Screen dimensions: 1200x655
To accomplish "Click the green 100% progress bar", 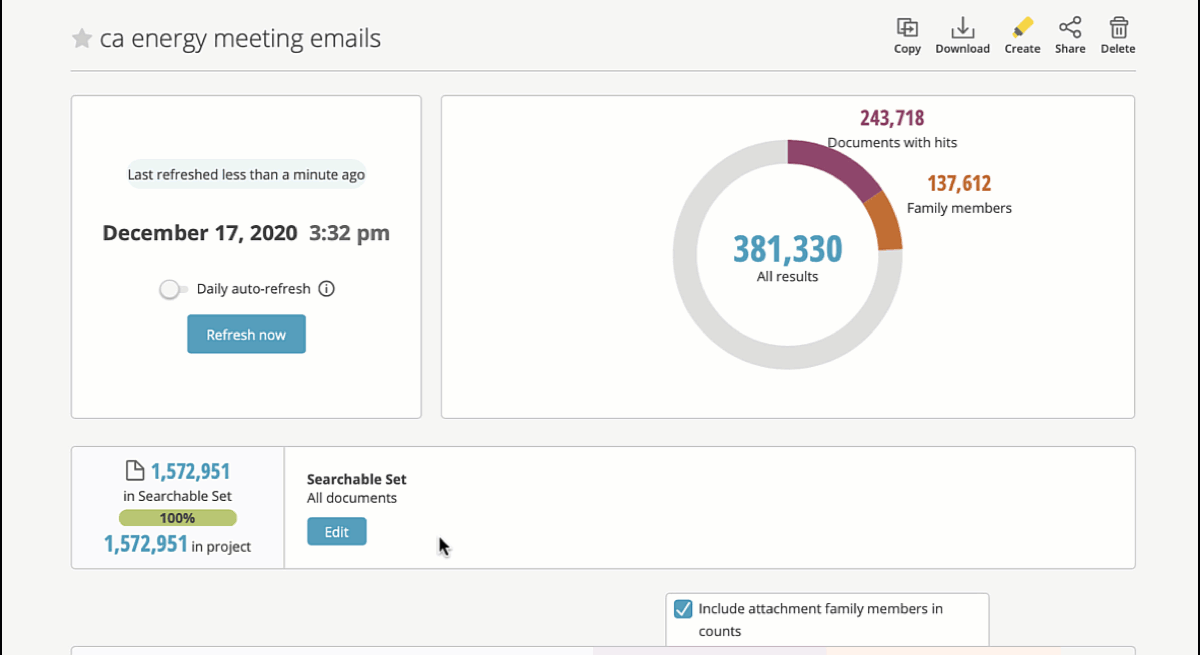I will (x=177, y=517).
